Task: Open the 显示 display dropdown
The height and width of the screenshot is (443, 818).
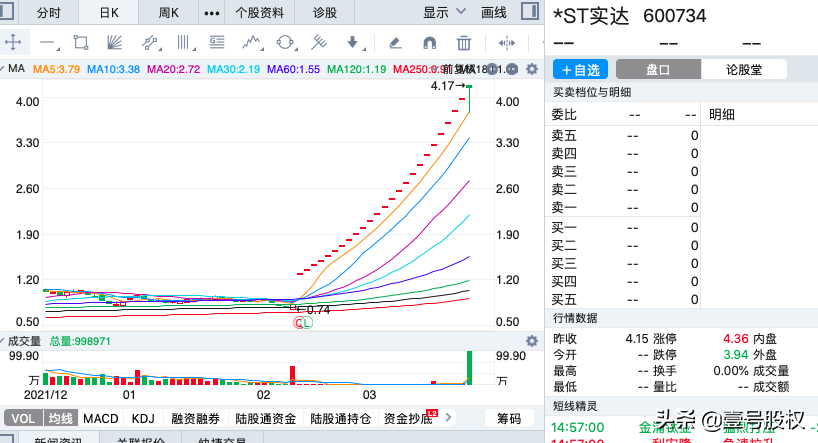Action: (443, 12)
